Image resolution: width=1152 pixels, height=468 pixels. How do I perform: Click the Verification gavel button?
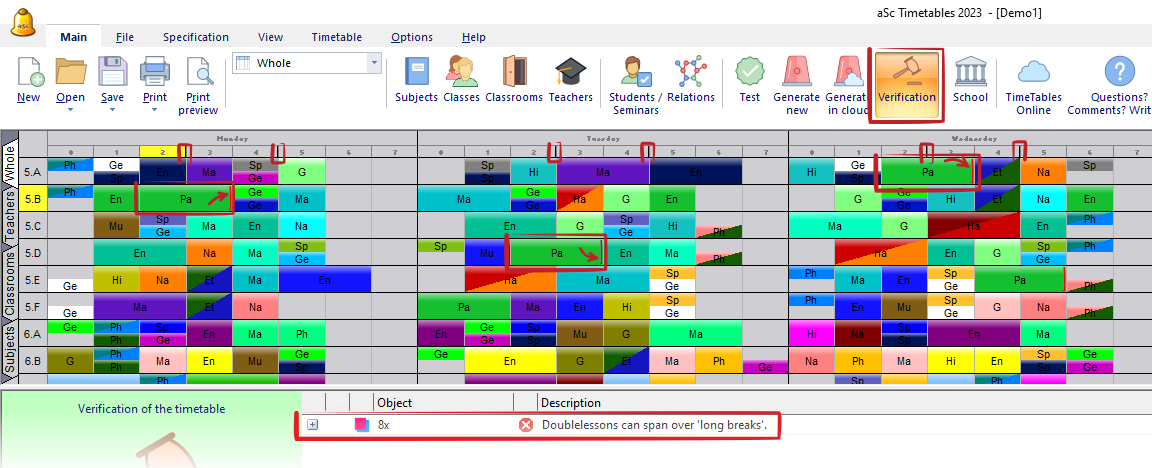click(x=907, y=85)
